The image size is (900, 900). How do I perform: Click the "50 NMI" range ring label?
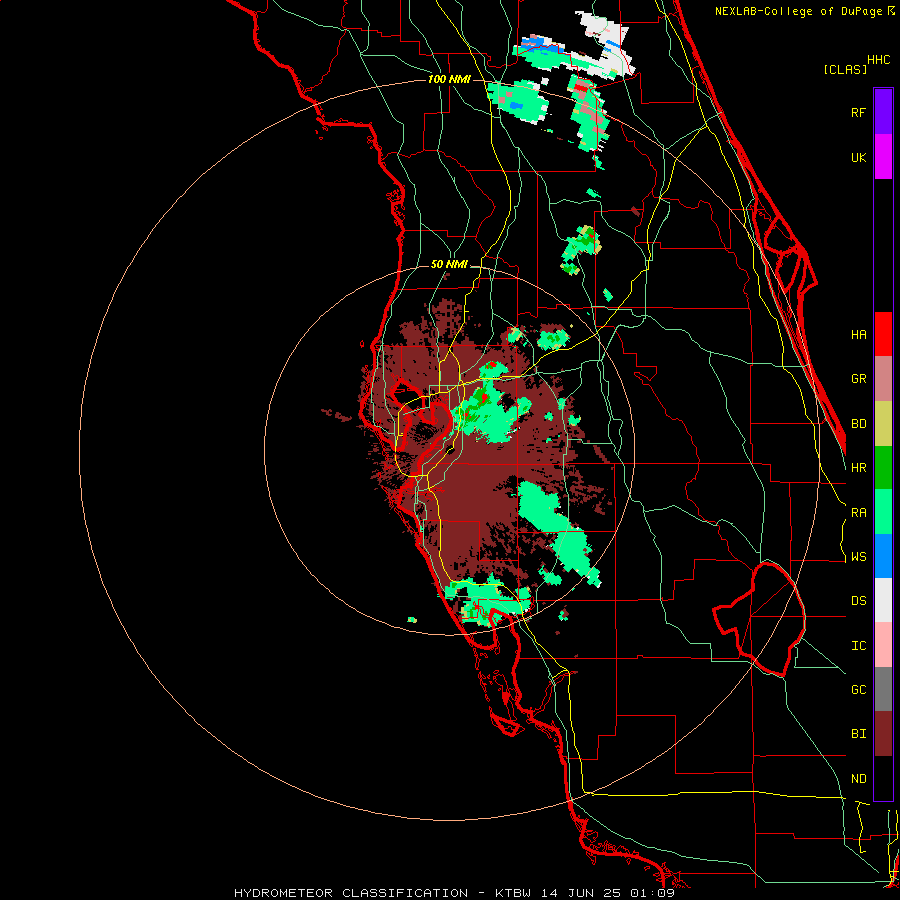[449, 264]
